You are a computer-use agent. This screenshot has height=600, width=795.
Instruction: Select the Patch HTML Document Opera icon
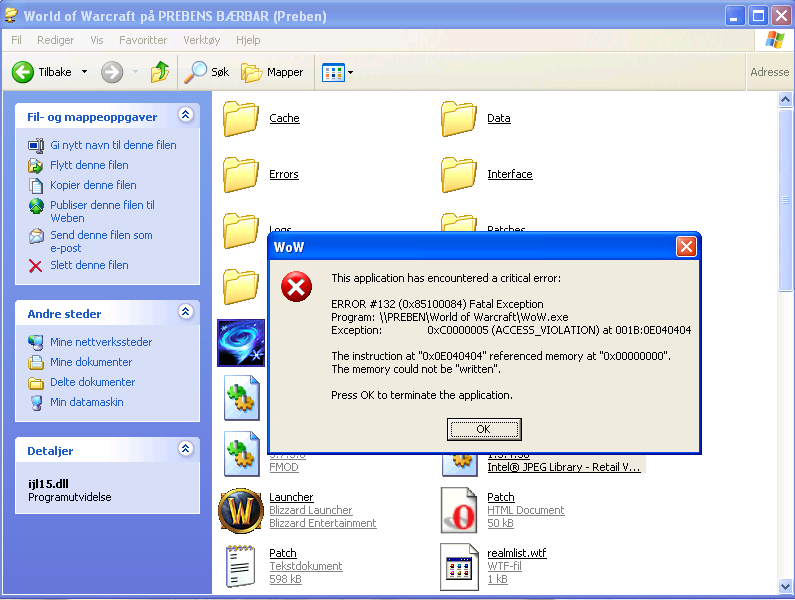click(x=459, y=510)
